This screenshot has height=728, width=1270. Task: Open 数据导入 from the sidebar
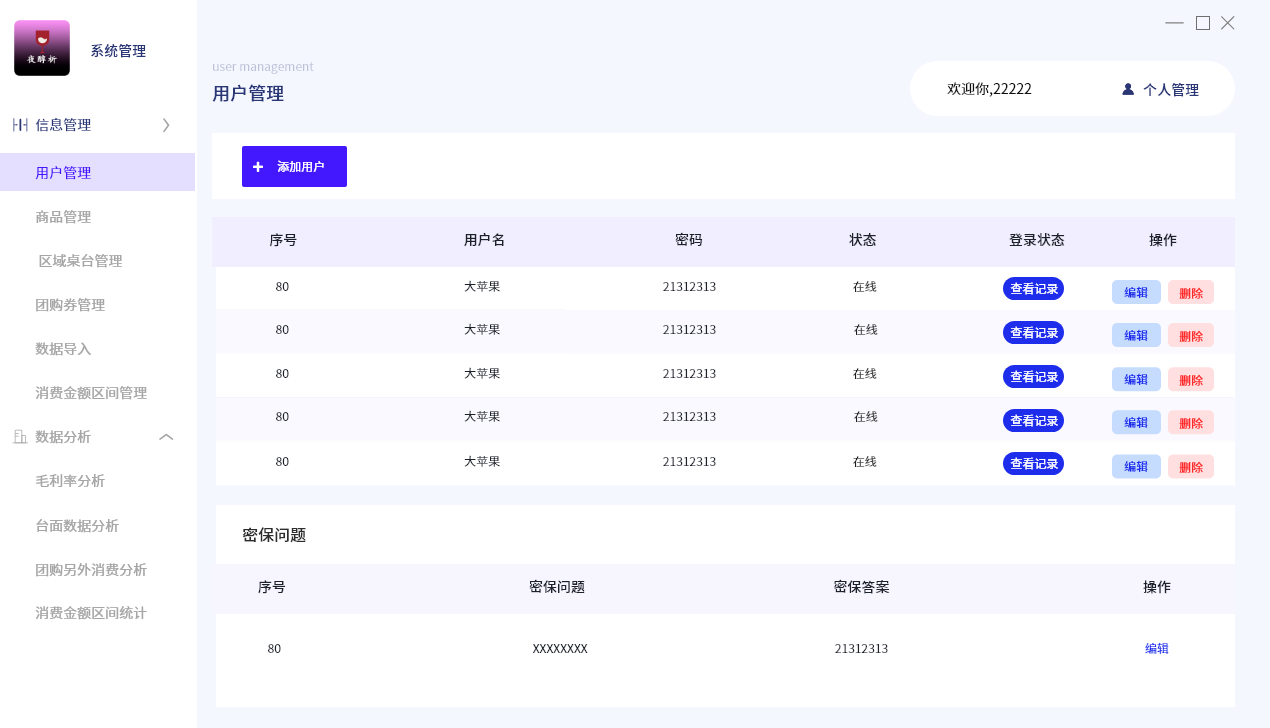click(63, 349)
